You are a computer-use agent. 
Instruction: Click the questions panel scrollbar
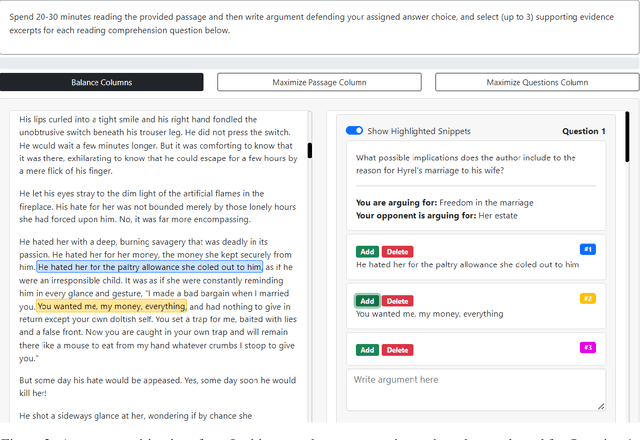pyautogui.click(x=627, y=135)
